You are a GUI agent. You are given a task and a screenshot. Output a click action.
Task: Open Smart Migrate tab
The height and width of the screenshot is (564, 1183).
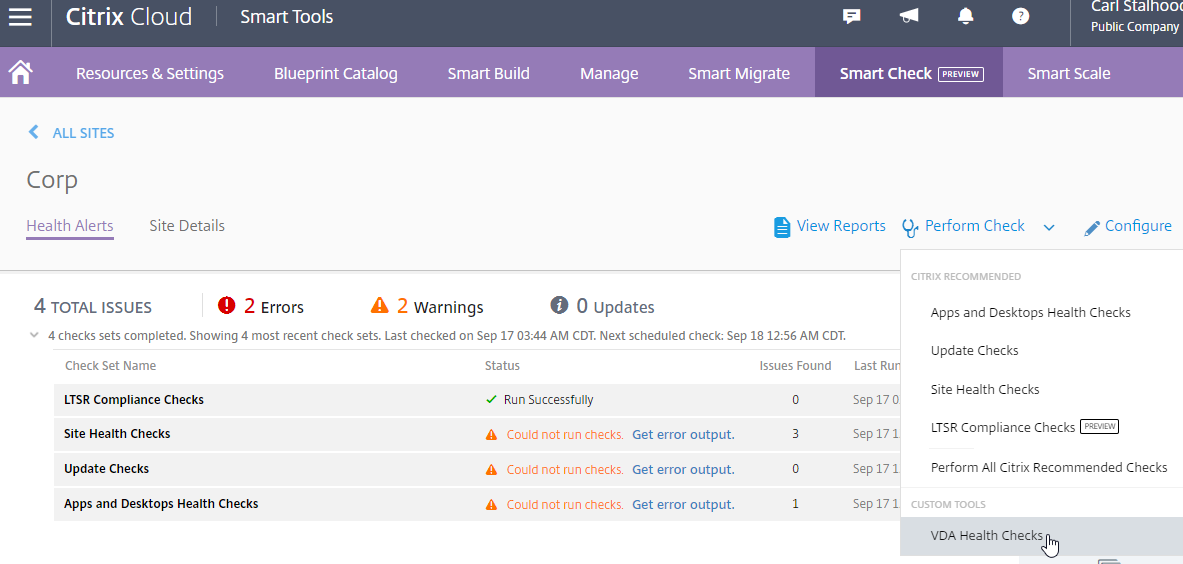point(739,73)
